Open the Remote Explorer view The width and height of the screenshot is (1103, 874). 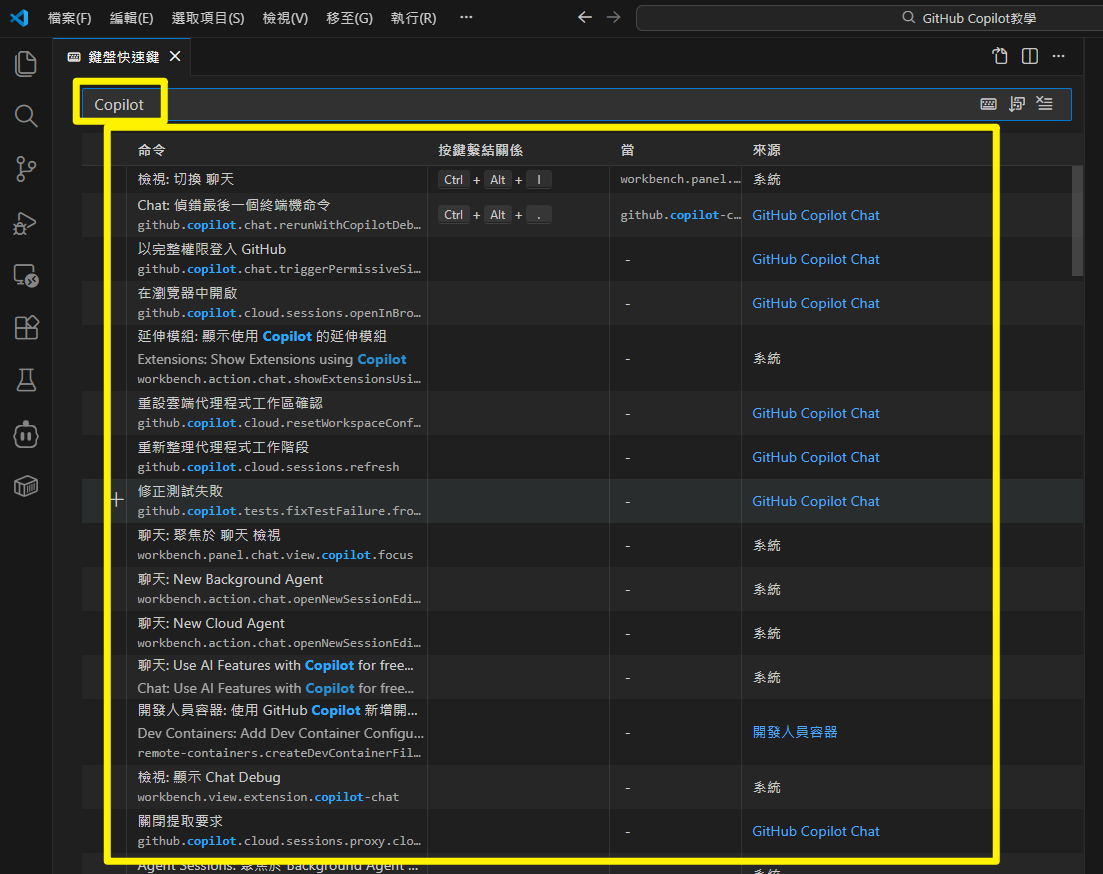(26, 275)
